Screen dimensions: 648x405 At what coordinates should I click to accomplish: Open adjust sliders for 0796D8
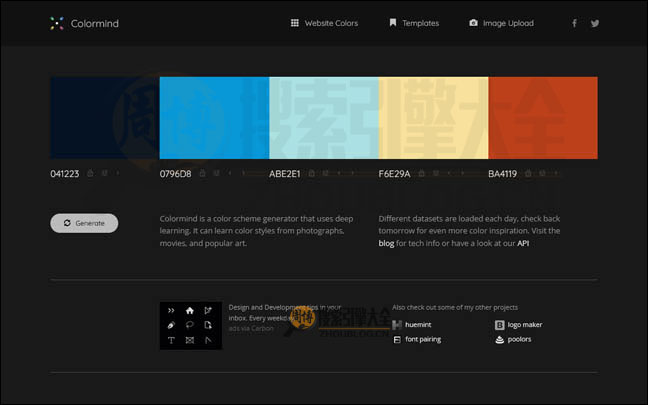coord(216,173)
